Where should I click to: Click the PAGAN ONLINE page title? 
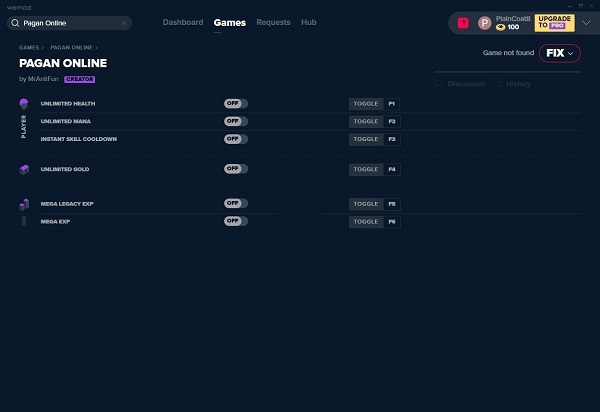coord(63,63)
